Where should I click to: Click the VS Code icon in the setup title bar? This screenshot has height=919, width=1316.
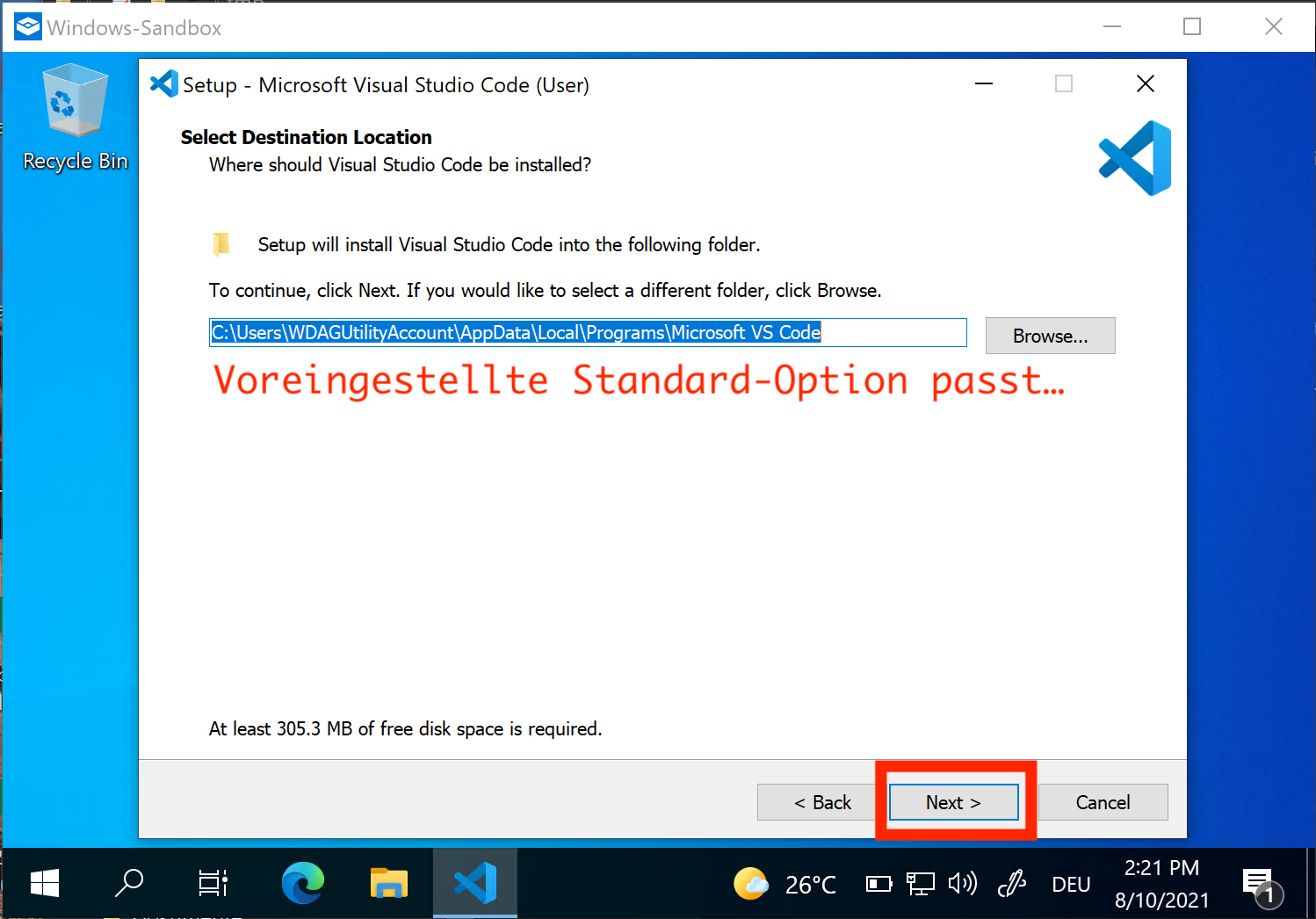coord(164,84)
